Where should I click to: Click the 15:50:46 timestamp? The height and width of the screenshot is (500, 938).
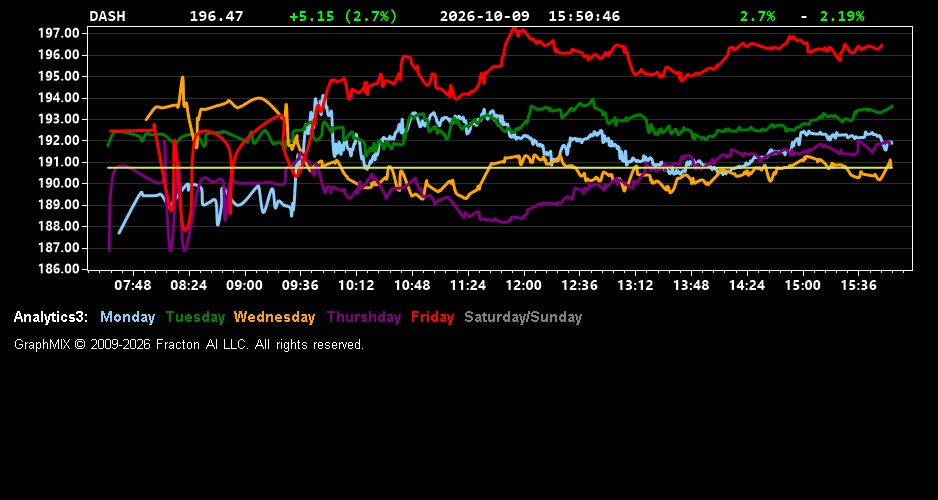point(584,16)
